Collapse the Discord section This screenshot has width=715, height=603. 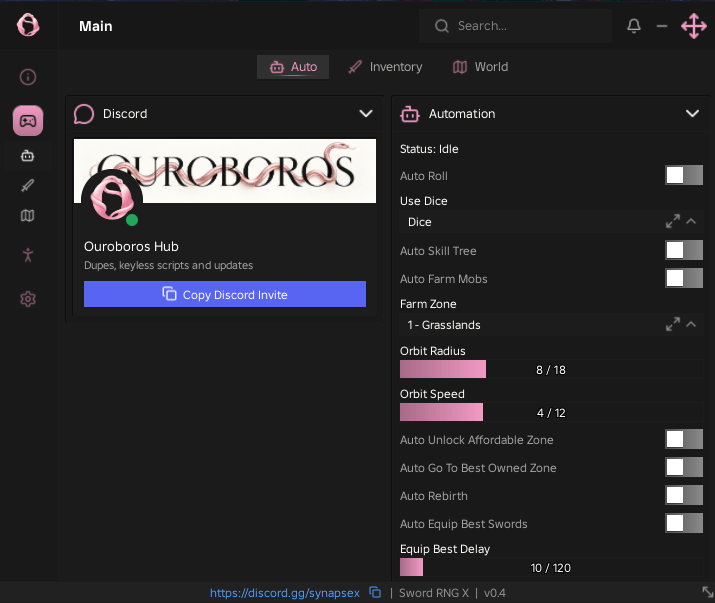pos(366,114)
